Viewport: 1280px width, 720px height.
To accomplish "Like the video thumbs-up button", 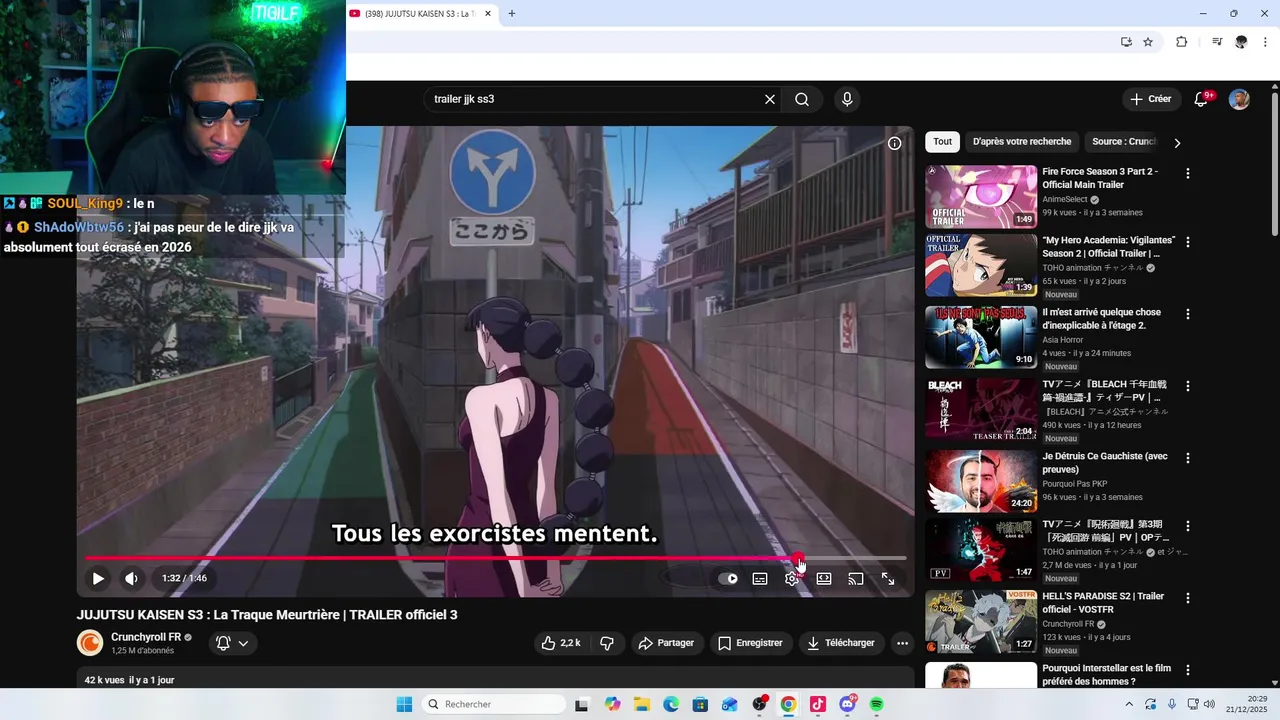I will (560, 643).
